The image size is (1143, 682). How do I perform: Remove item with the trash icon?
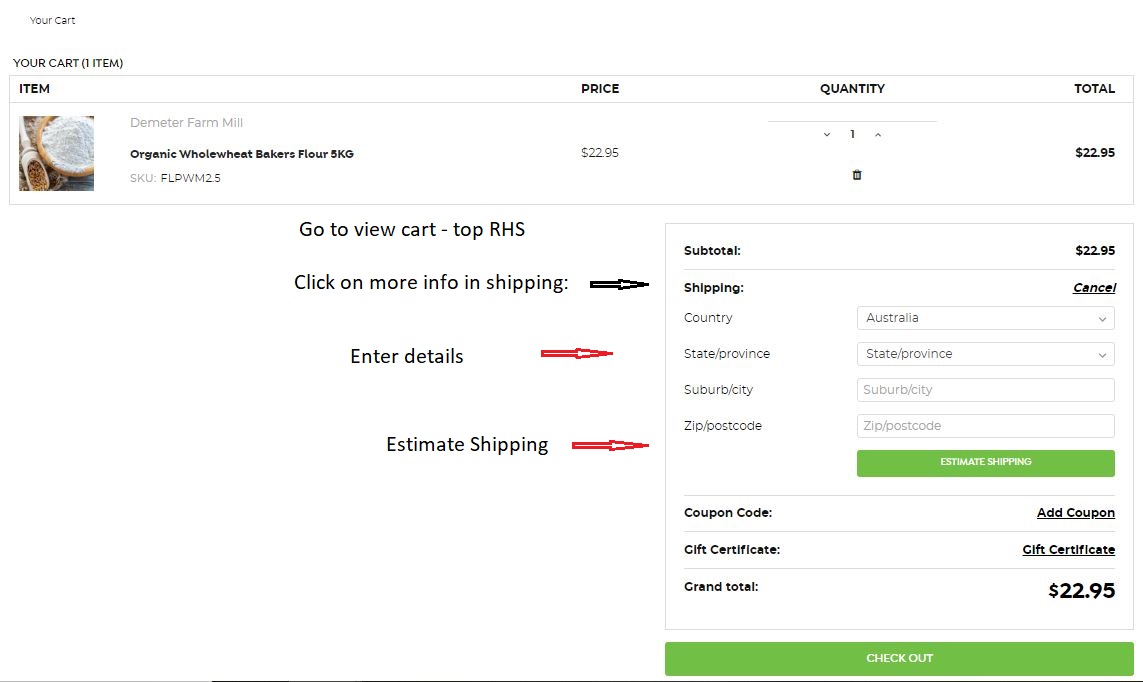tap(856, 175)
